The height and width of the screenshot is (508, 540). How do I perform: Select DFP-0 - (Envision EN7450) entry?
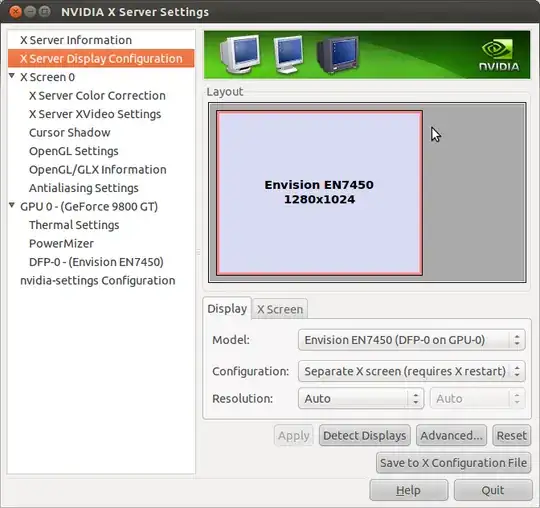click(x=96, y=262)
